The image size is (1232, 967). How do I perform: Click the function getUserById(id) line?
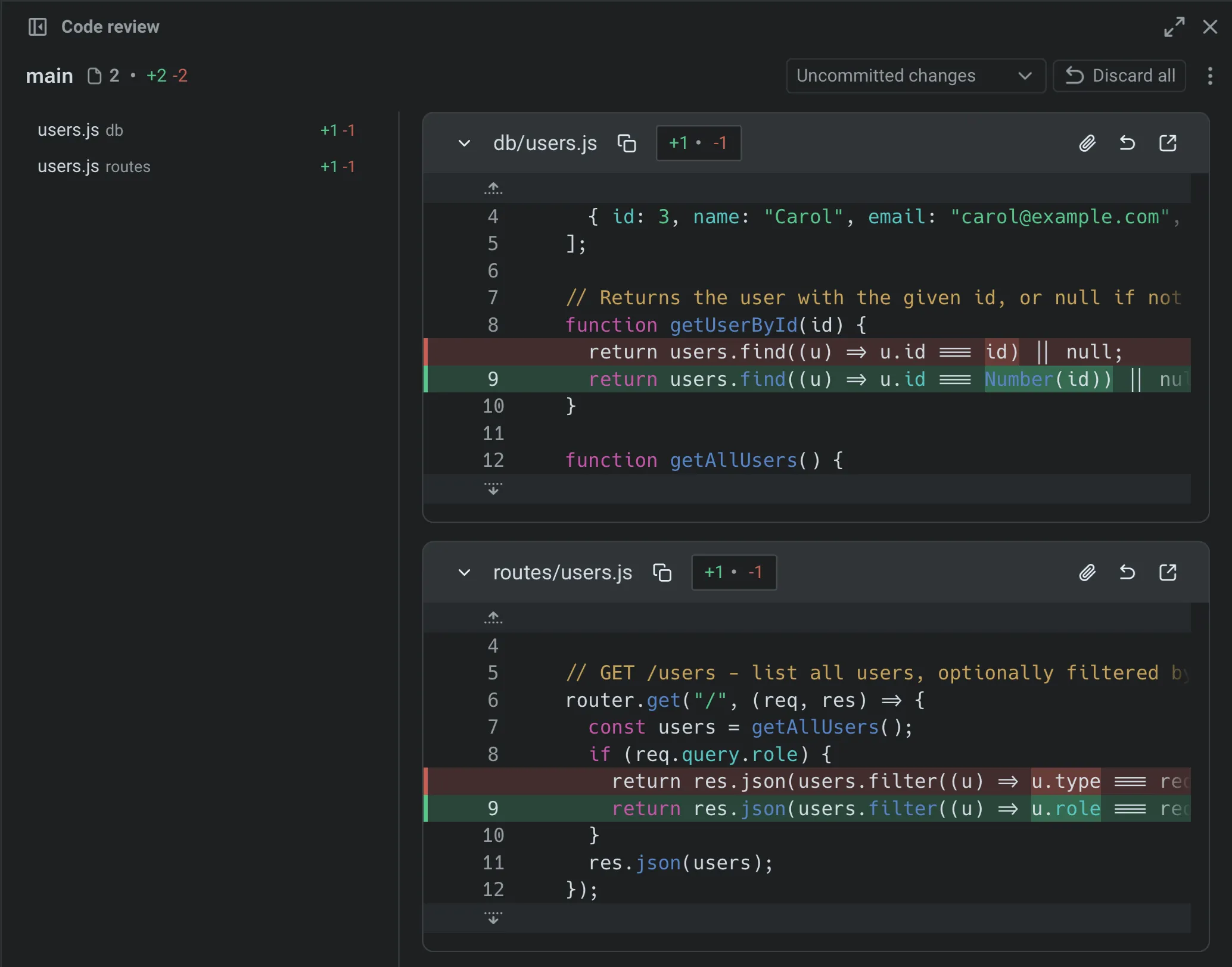click(807, 325)
